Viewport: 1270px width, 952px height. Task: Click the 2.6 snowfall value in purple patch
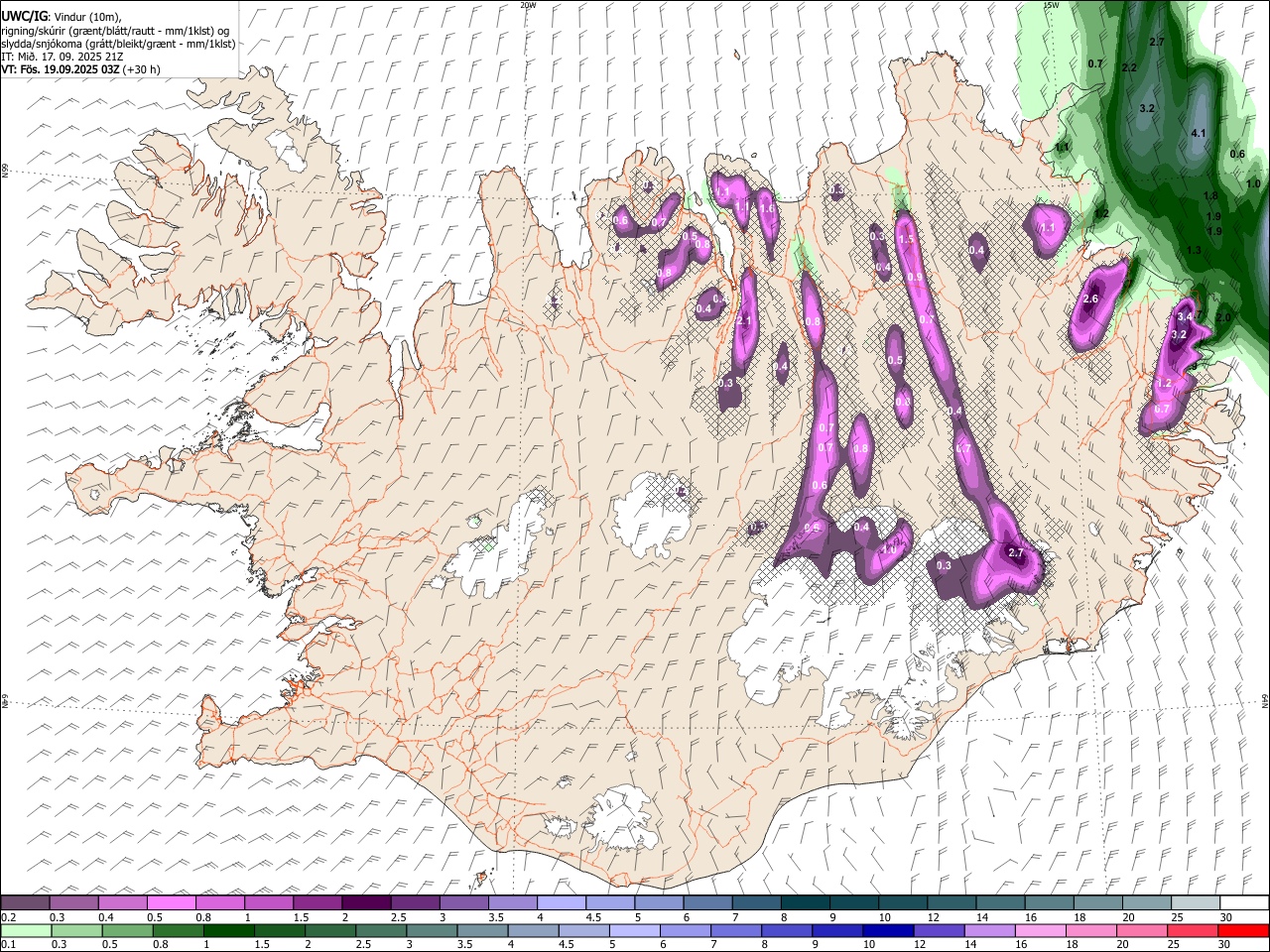pos(1091,299)
